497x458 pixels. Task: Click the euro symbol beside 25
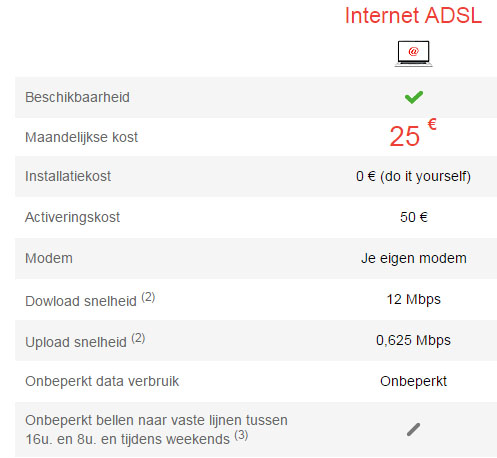coord(432,124)
